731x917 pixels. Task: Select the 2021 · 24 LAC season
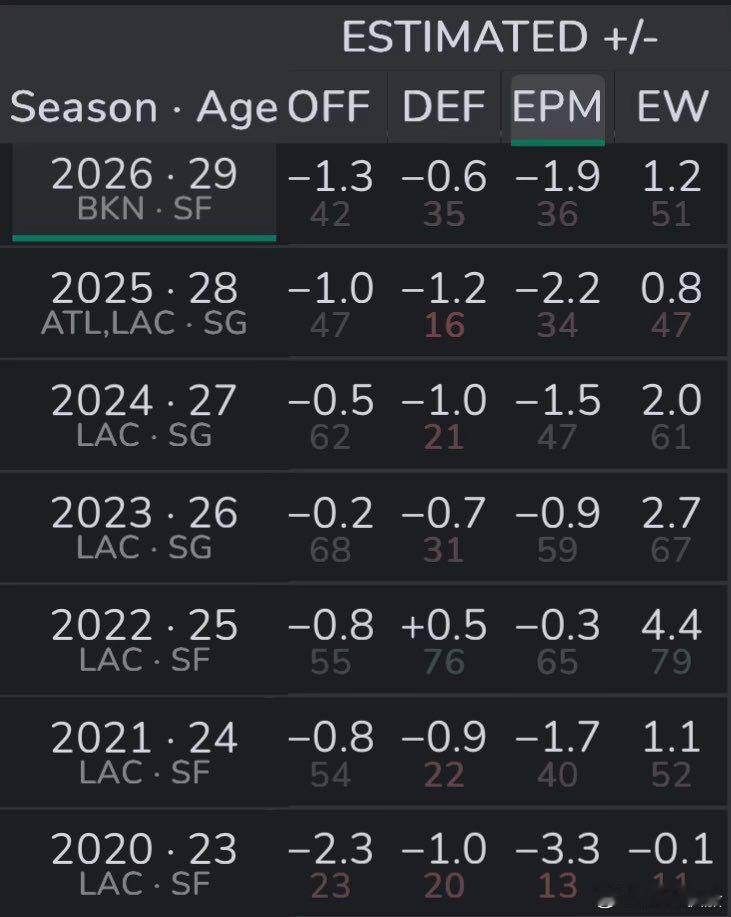[x=144, y=752]
